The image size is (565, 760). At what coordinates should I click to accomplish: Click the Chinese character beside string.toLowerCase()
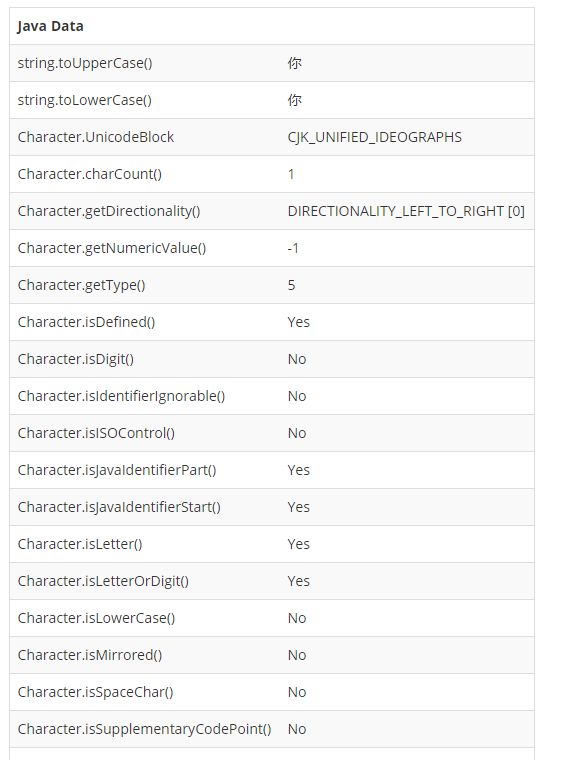click(294, 100)
